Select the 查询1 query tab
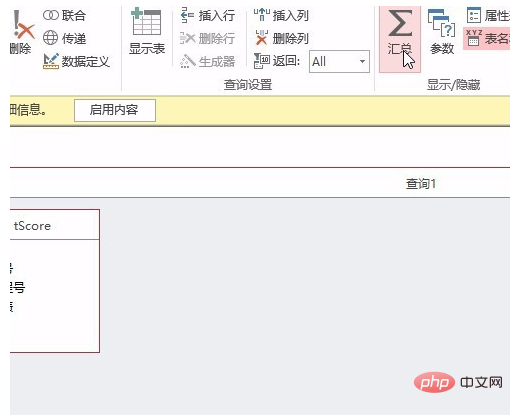The image size is (513, 415). click(x=421, y=183)
